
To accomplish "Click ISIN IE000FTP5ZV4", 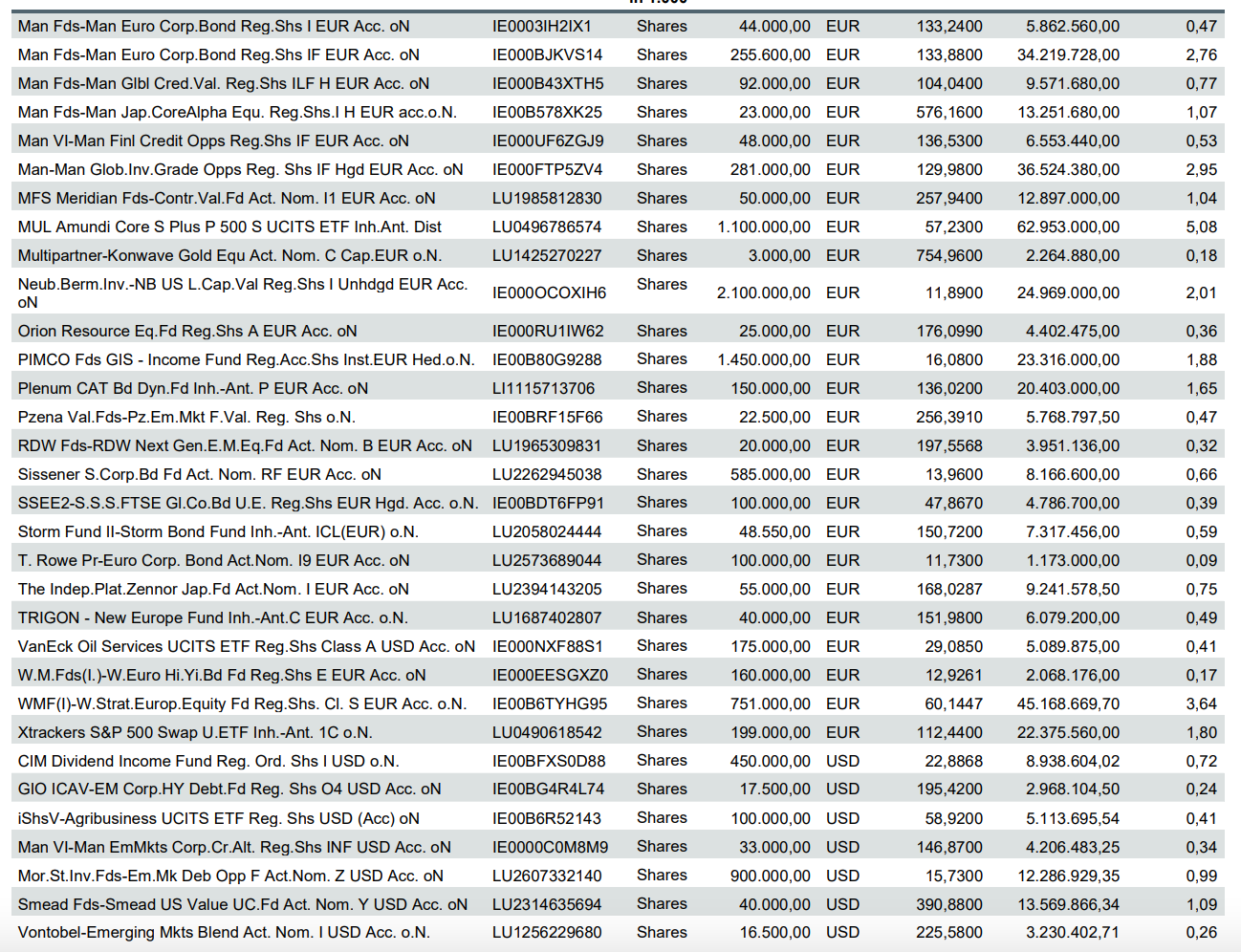I will click(x=548, y=170).
